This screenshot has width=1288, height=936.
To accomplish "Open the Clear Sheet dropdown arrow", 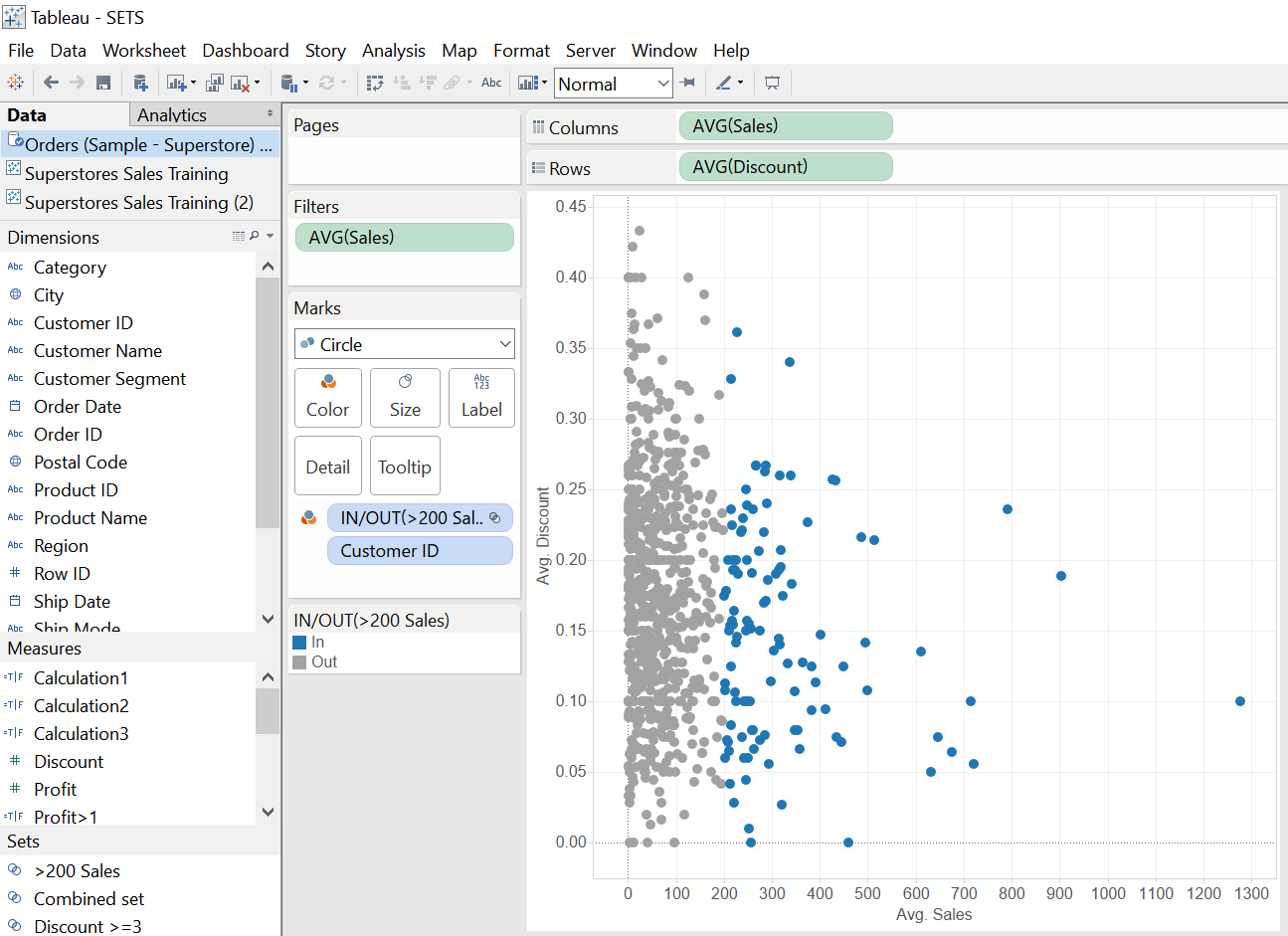I will (257, 84).
